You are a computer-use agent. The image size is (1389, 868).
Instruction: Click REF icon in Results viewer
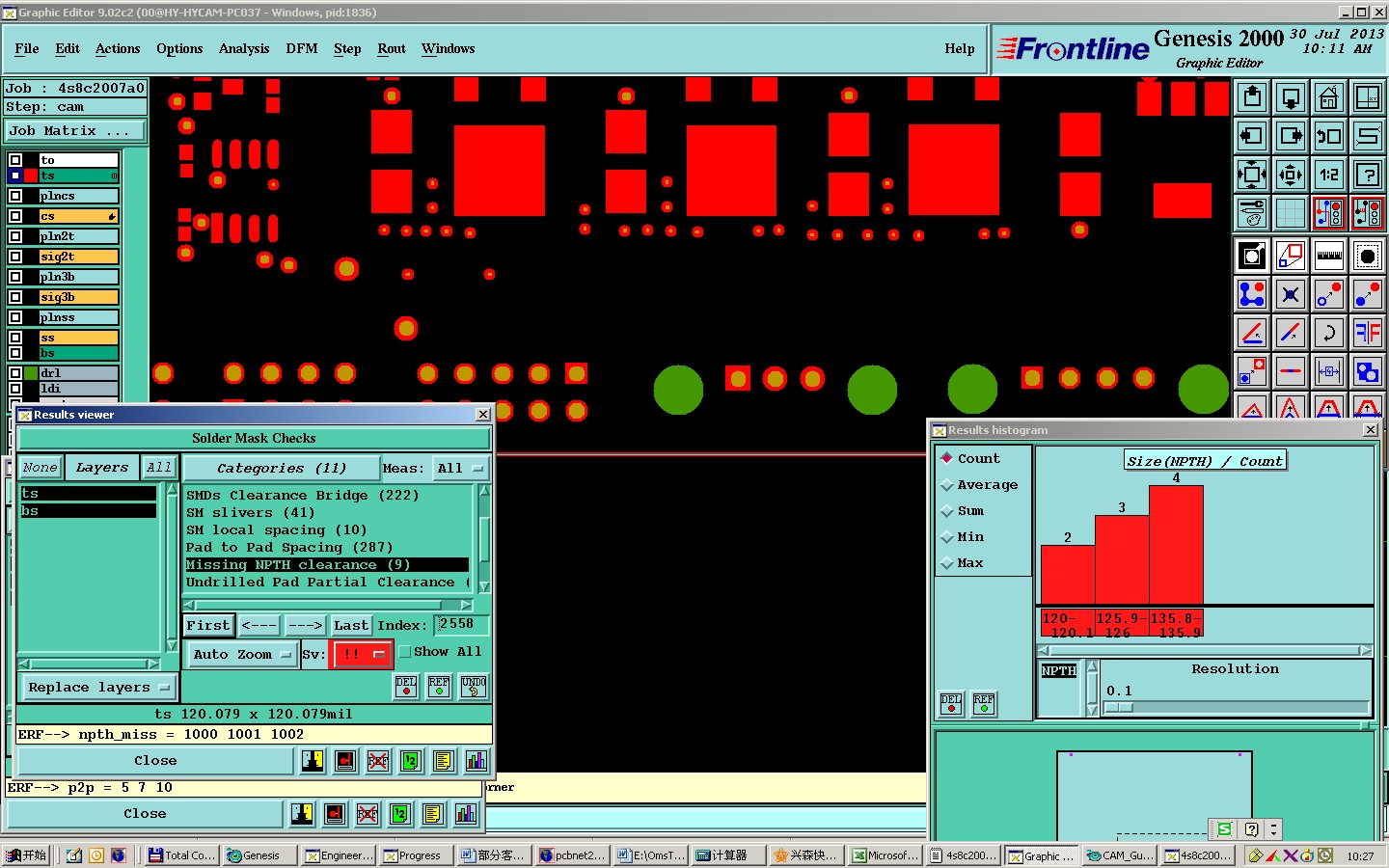[x=439, y=686]
